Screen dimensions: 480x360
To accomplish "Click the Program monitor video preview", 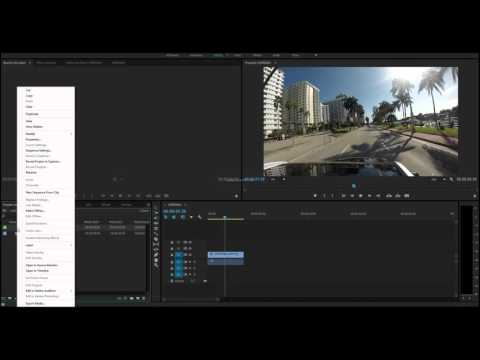I will pyautogui.click(x=361, y=121).
